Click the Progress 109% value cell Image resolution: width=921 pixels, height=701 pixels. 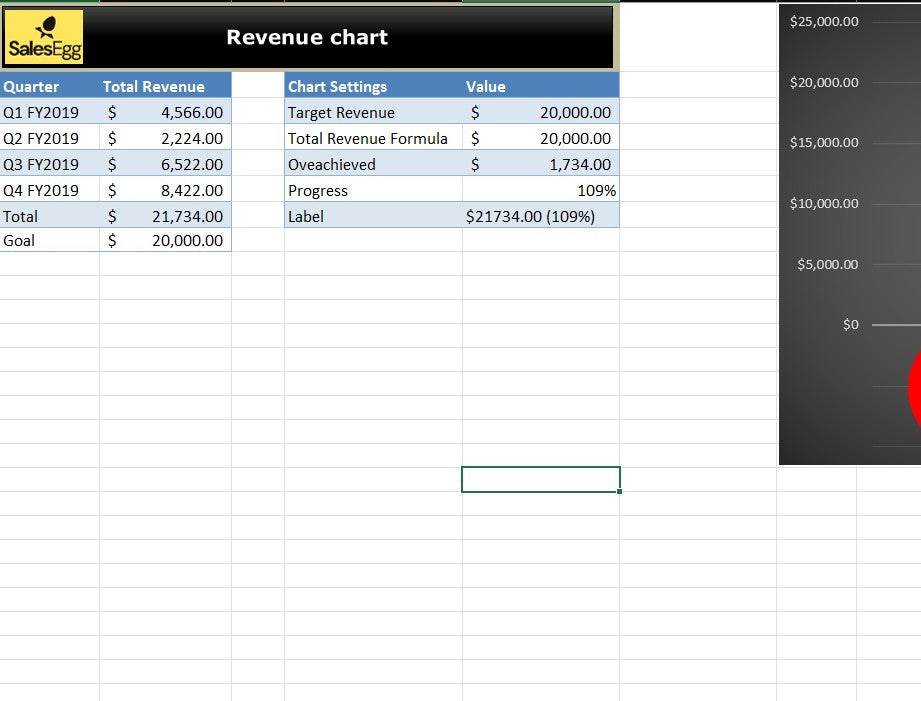[540, 191]
